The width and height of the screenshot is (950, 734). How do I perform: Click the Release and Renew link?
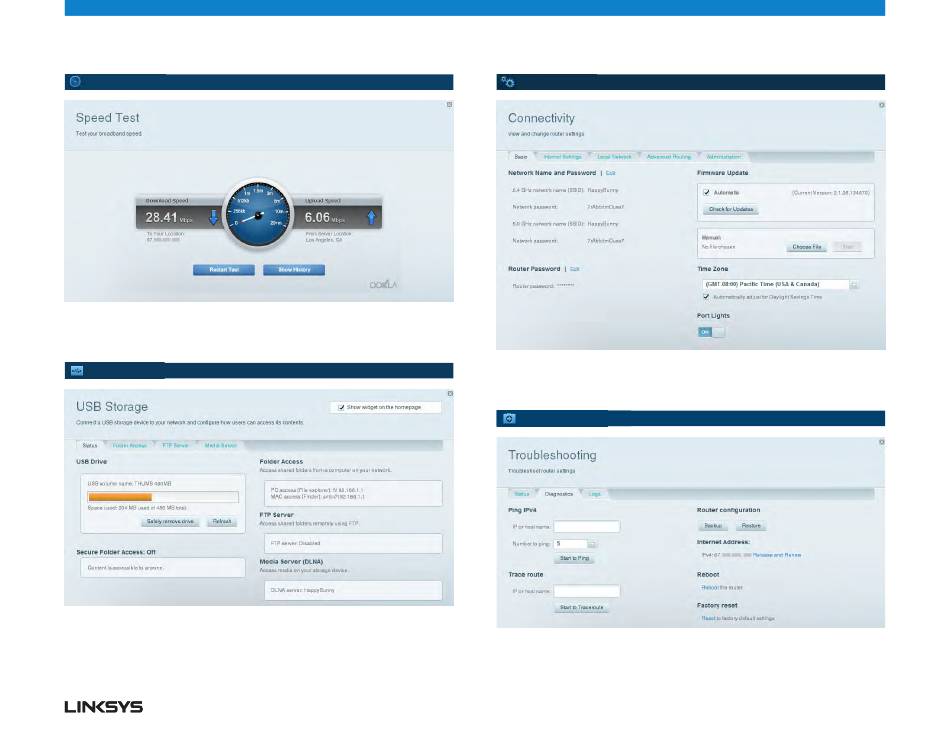coord(777,555)
